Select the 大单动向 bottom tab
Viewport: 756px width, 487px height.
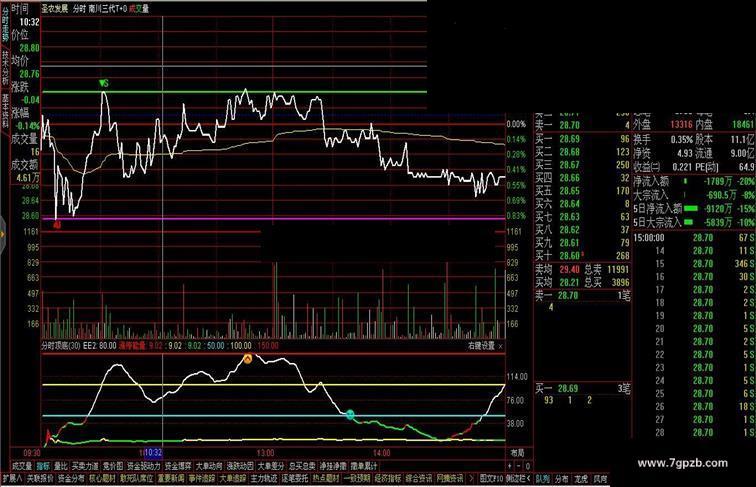click(209, 466)
